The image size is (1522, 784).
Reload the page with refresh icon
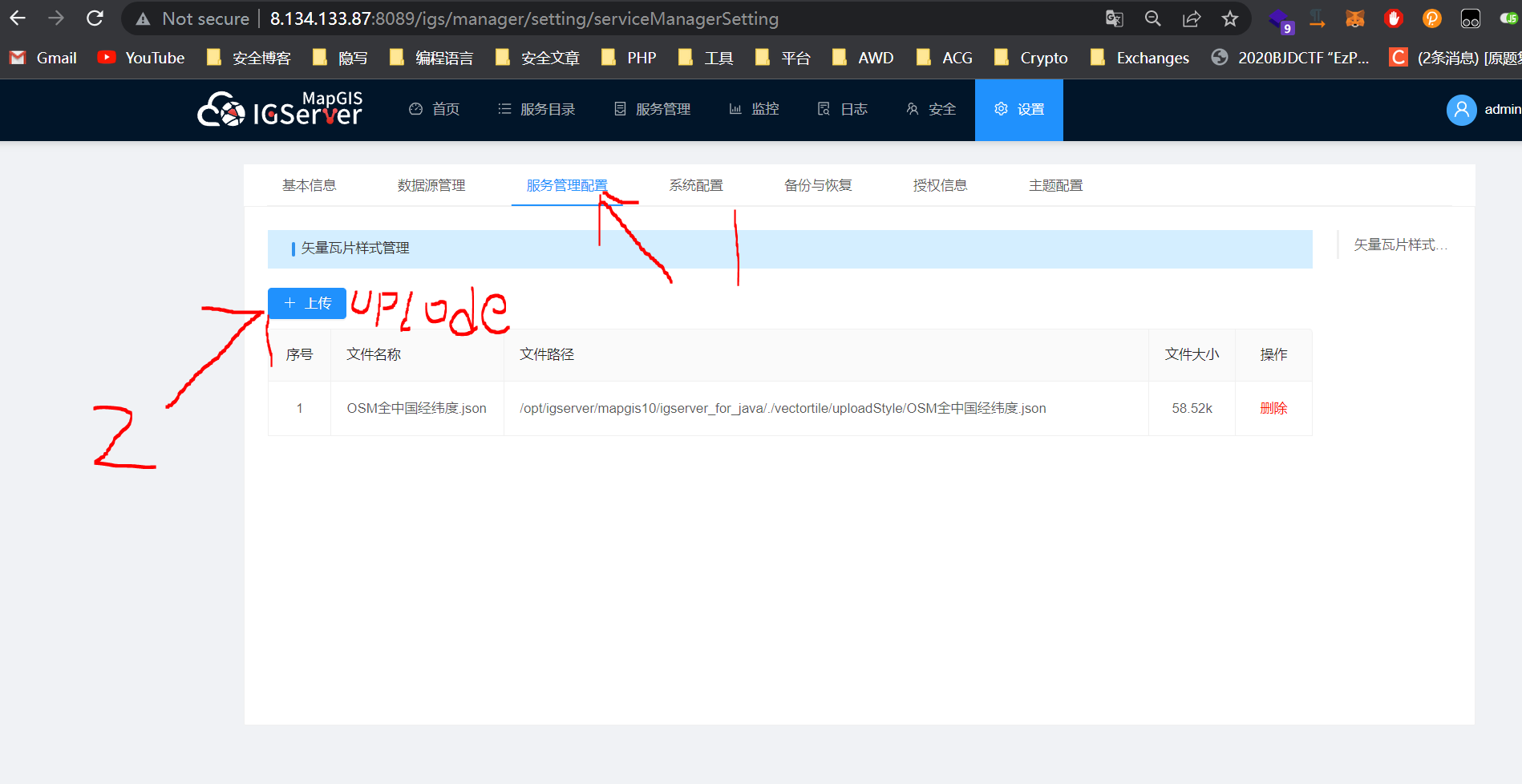(95, 18)
